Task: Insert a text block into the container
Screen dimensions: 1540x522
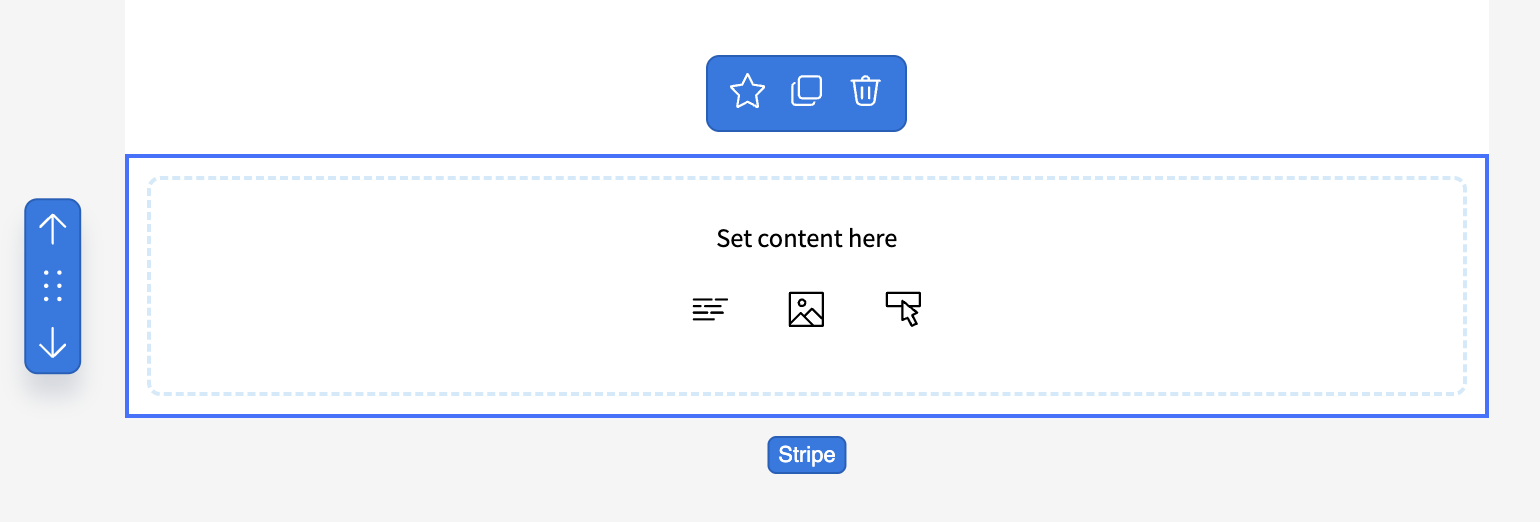Action: coord(710,310)
